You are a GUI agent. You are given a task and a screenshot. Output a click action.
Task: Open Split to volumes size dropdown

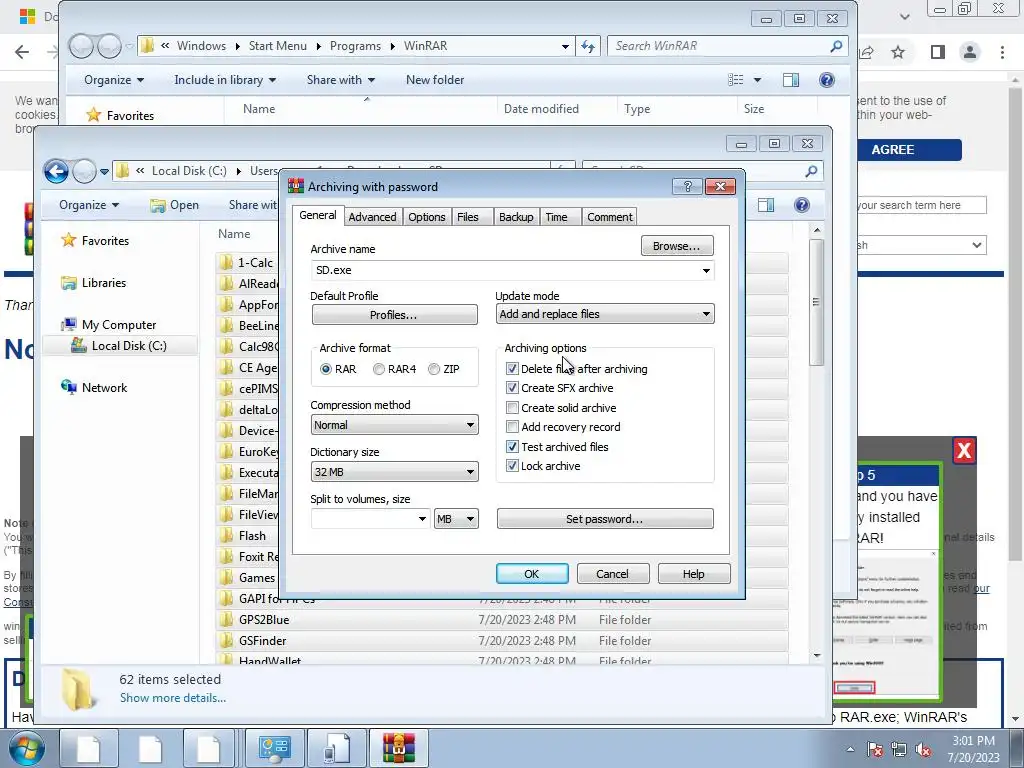[x=423, y=519]
